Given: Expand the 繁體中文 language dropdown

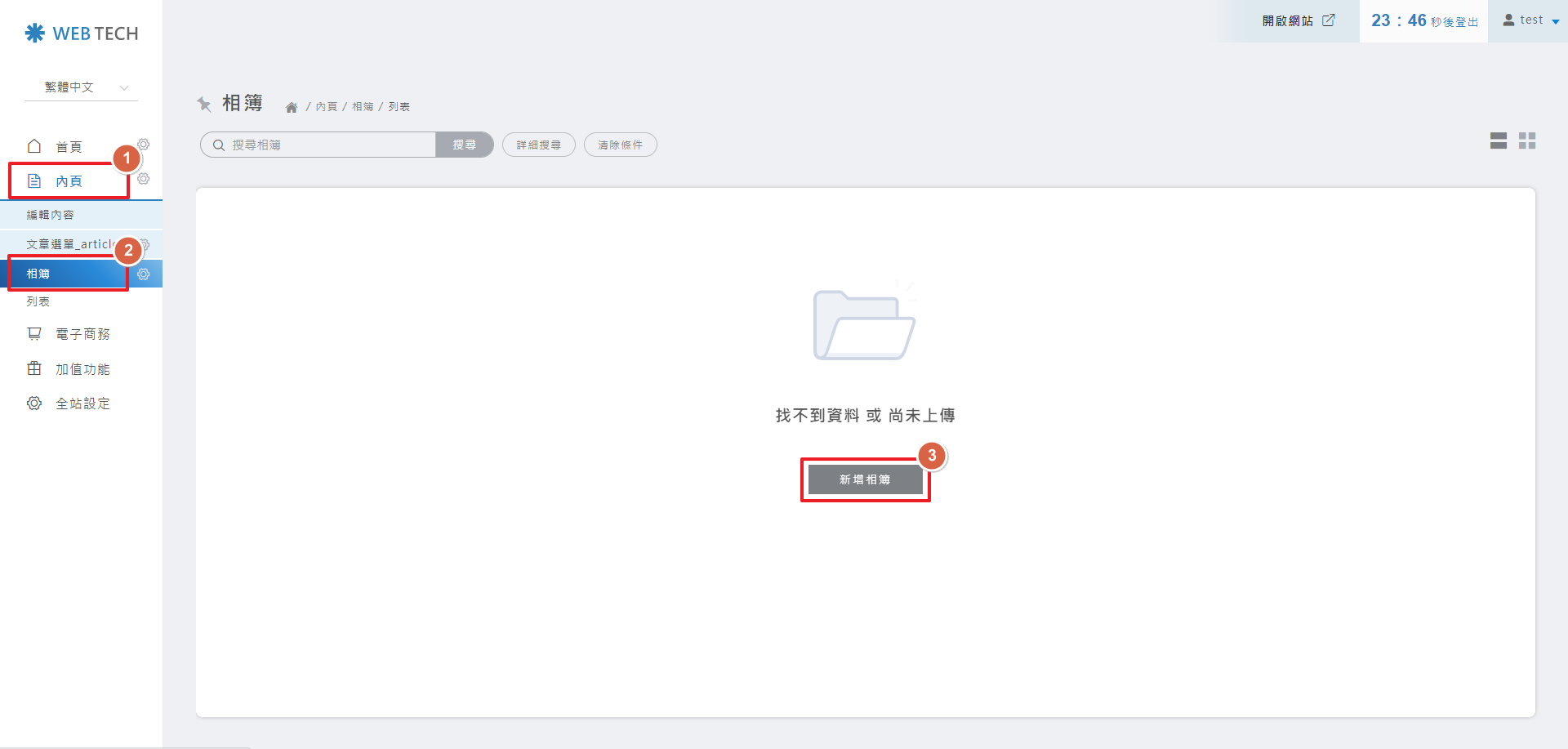Looking at the screenshot, I should [82, 87].
